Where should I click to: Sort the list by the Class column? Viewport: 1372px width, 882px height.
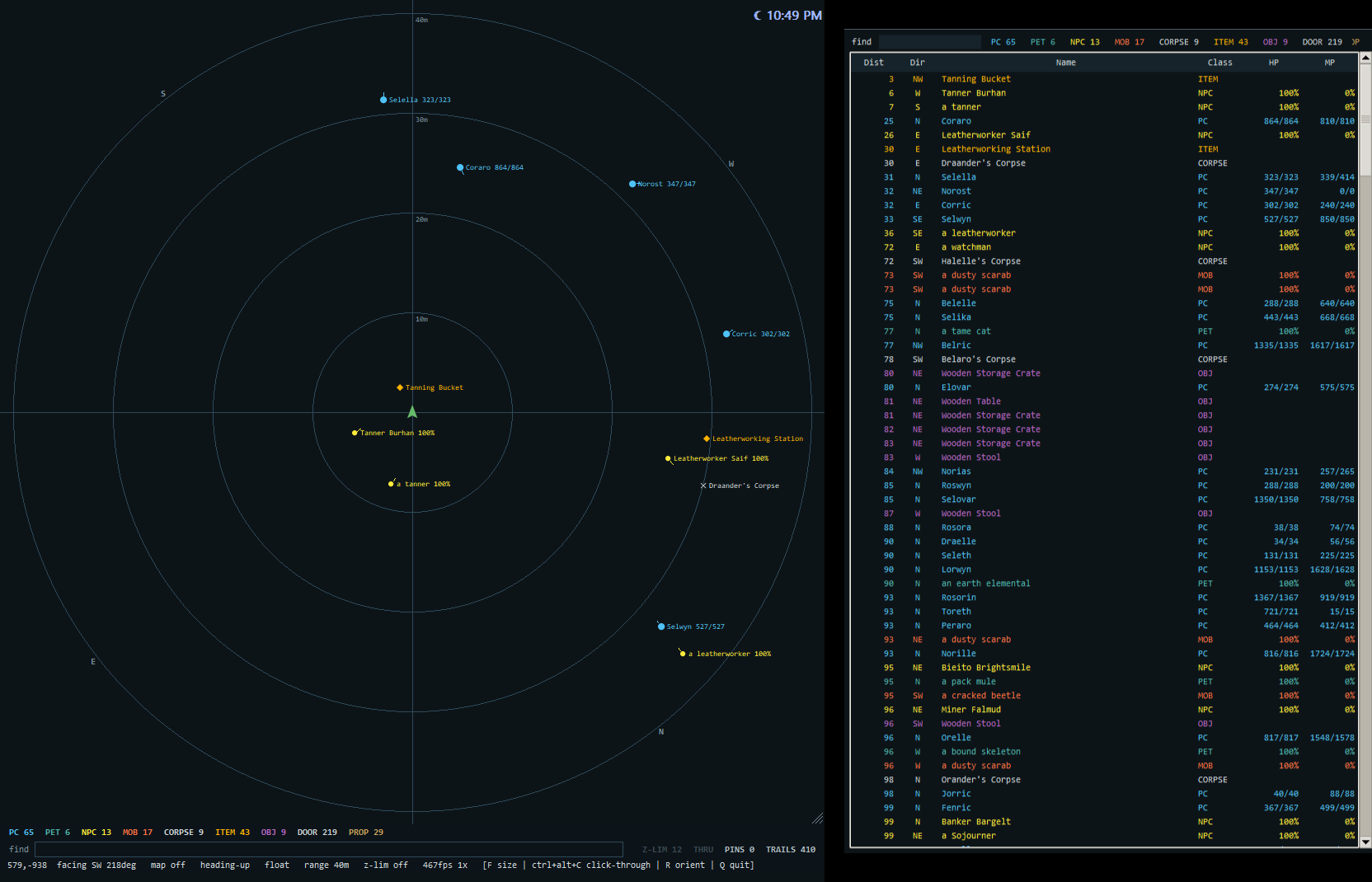[x=1219, y=63]
